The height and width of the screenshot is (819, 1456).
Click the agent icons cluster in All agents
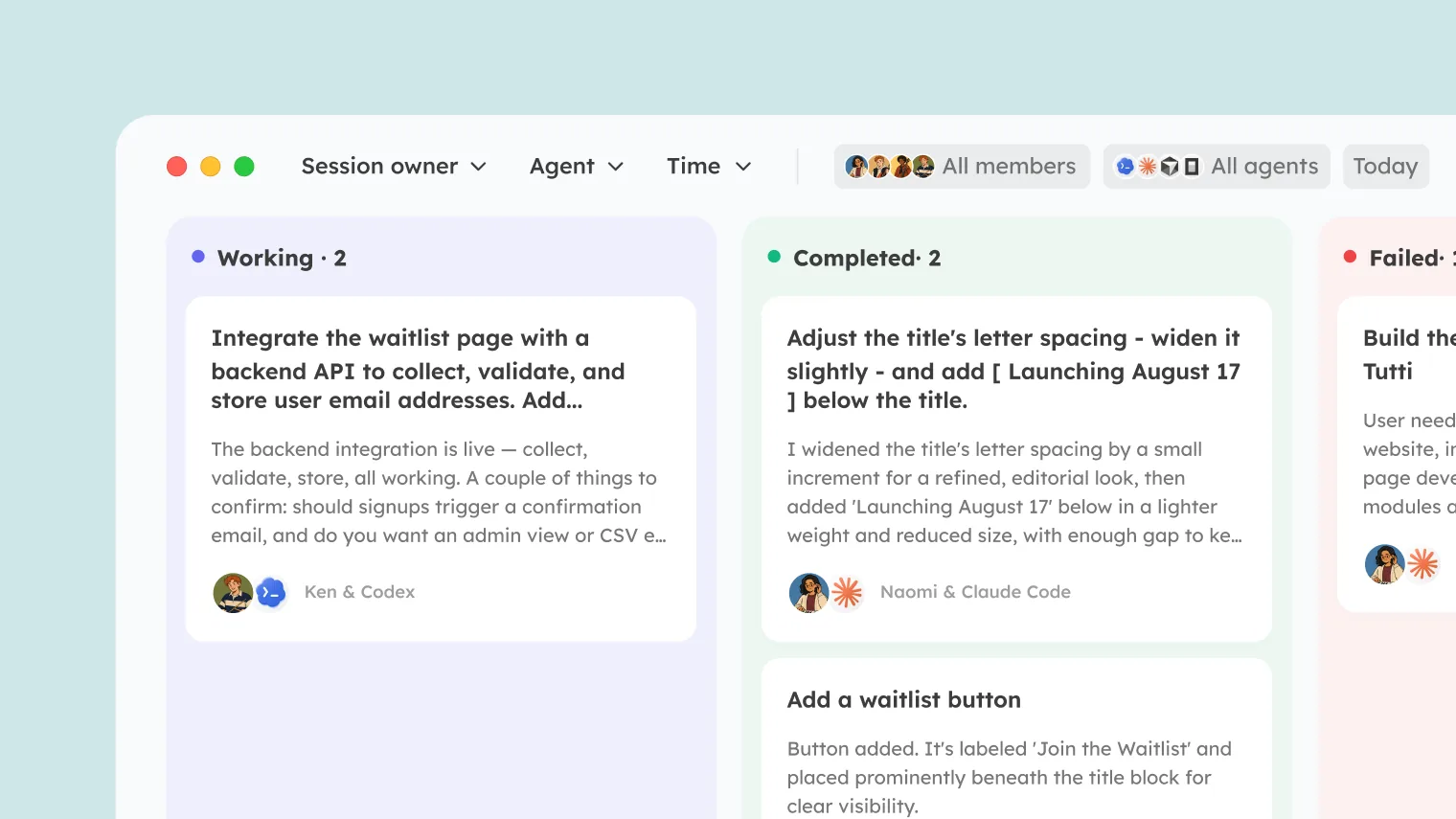coord(1158,167)
